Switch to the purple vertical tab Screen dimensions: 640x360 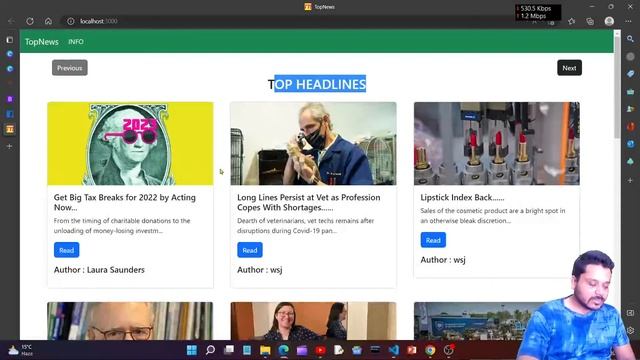tap(10, 99)
